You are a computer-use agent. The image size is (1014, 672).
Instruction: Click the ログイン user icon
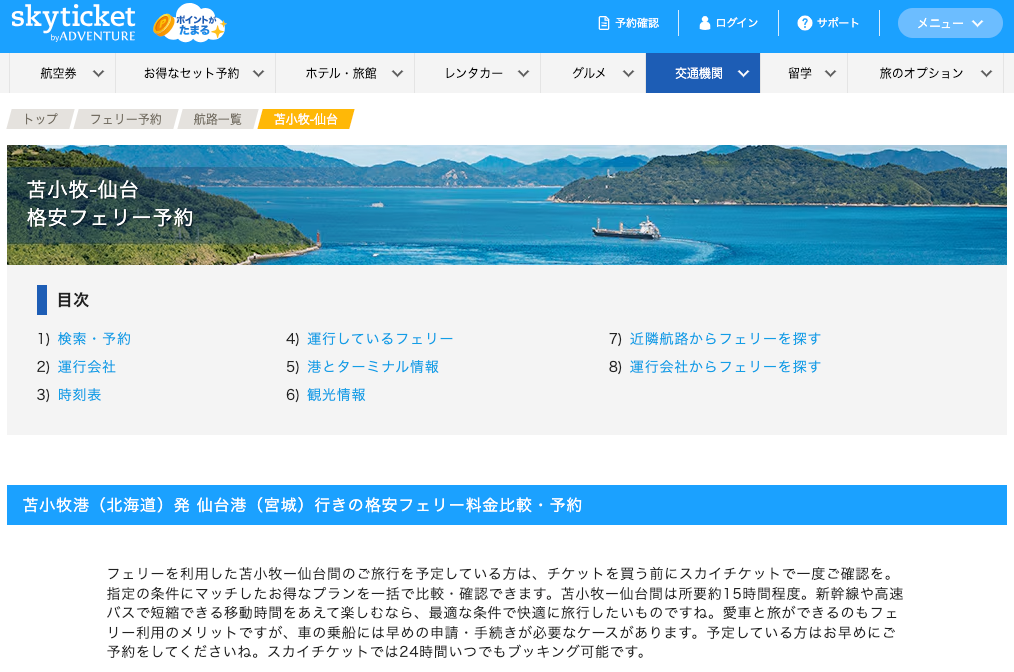[x=704, y=23]
